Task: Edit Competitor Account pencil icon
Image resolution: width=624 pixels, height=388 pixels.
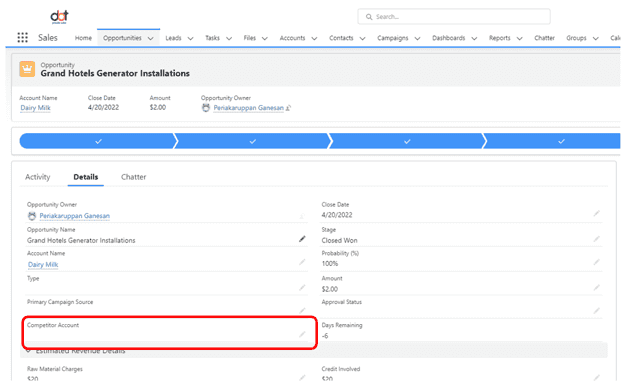Action: 302,334
